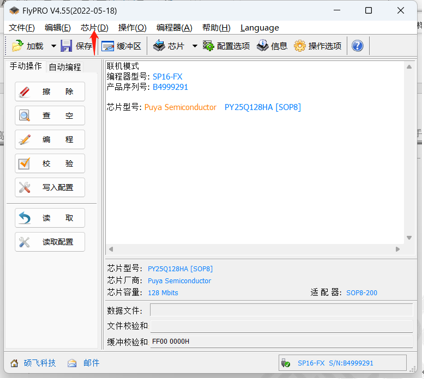Open 配置选项 configuration options

pyautogui.click(x=226, y=46)
